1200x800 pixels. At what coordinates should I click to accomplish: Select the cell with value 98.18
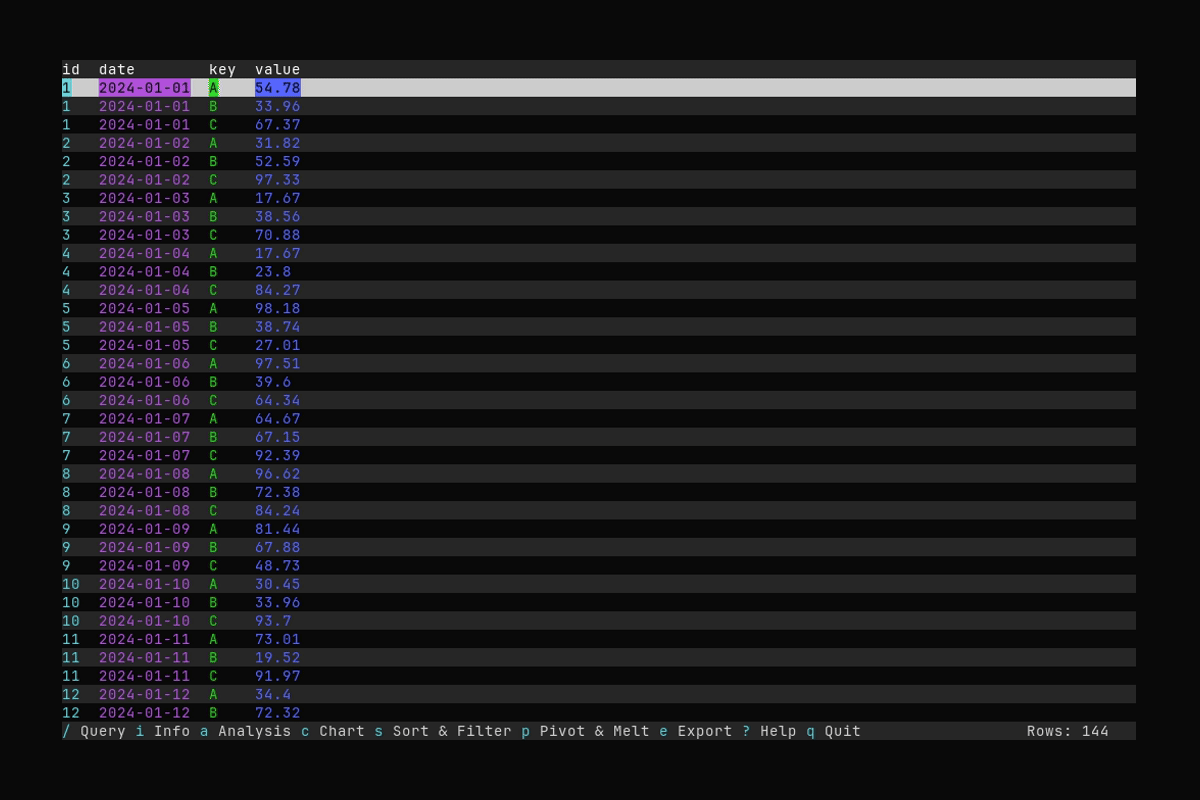(x=277, y=308)
